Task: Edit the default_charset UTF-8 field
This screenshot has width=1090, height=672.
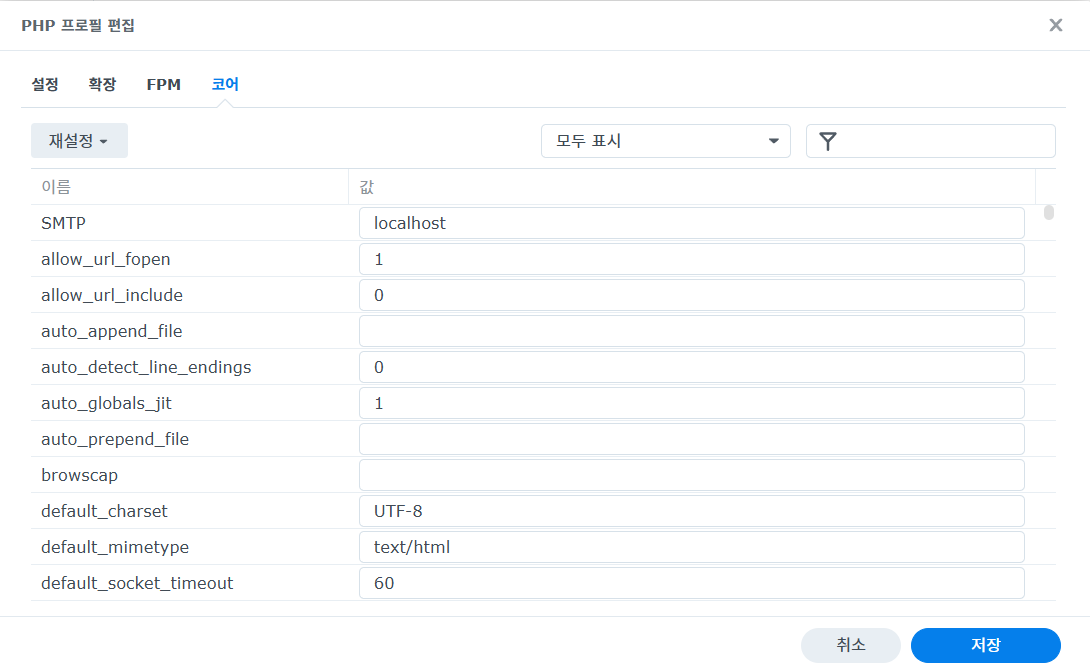Action: [x=692, y=511]
